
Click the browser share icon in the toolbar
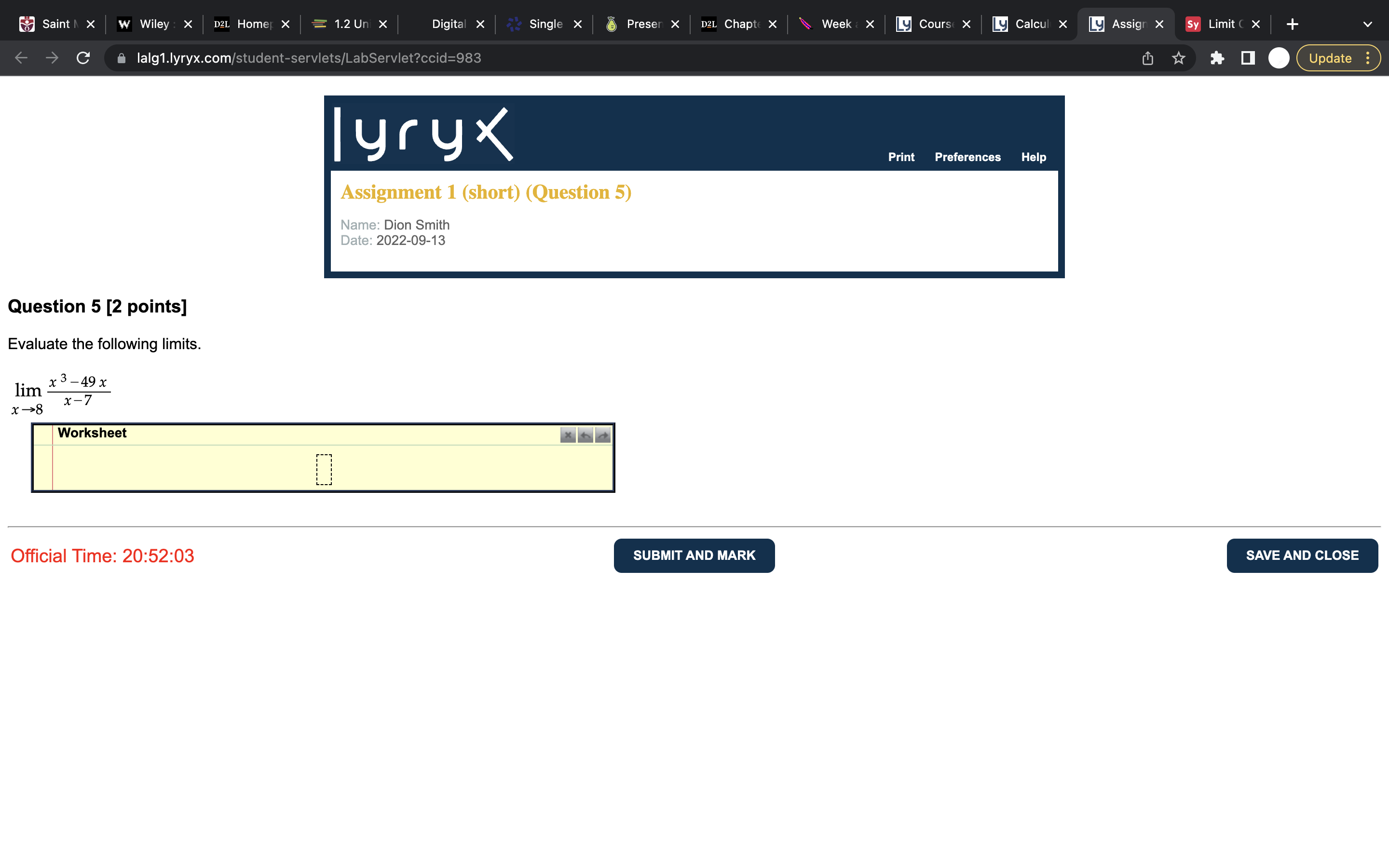1147,58
